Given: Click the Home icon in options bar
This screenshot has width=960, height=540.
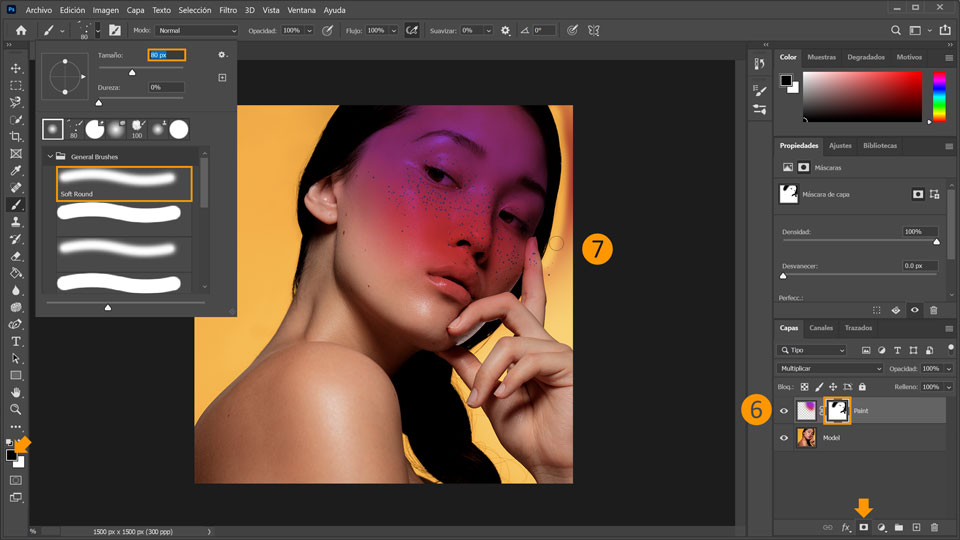Looking at the screenshot, I should 20,31.
